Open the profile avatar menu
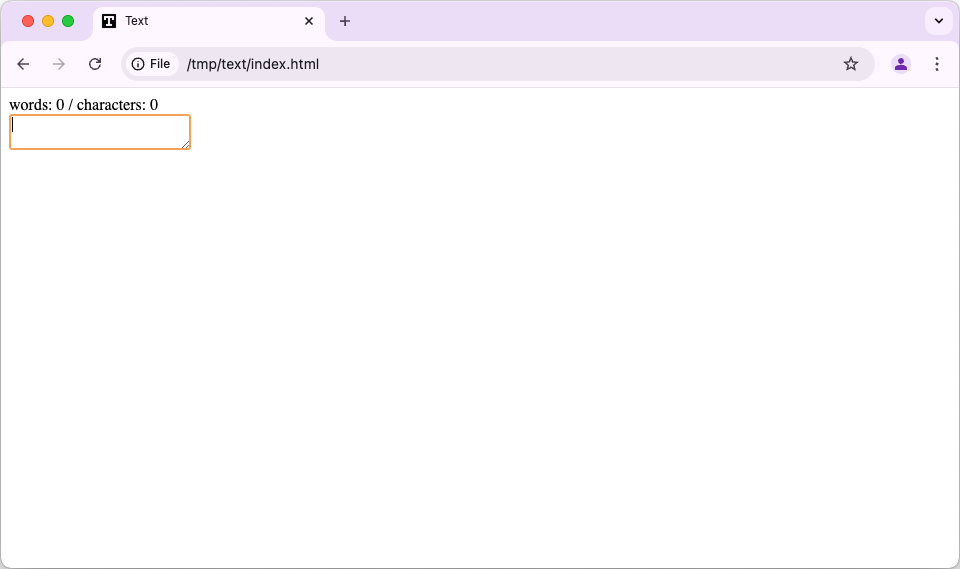 click(901, 64)
